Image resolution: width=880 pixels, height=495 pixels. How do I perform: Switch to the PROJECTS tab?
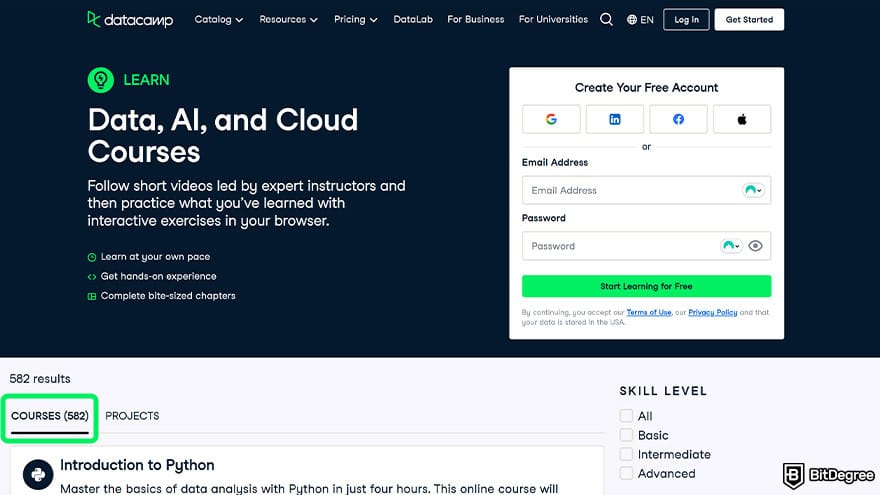pyautogui.click(x=132, y=416)
